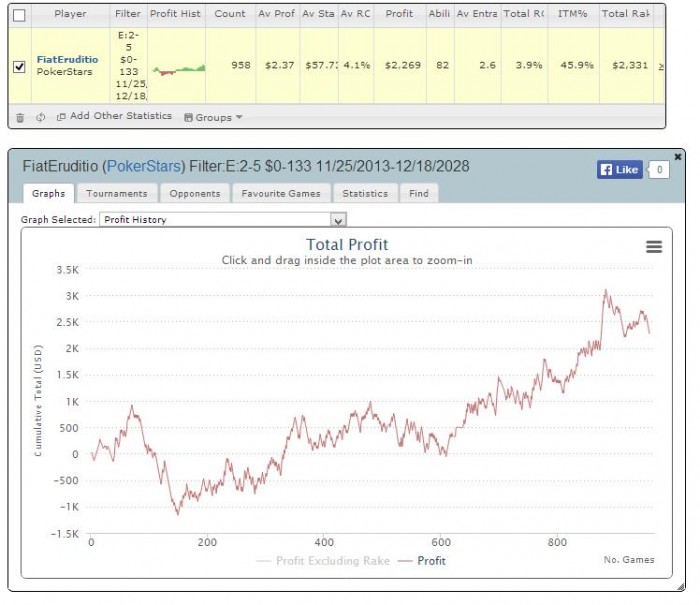This screenshot has width=700, height=605.
Task: Switch to the Opponents tab
Action: pos(195,193)
